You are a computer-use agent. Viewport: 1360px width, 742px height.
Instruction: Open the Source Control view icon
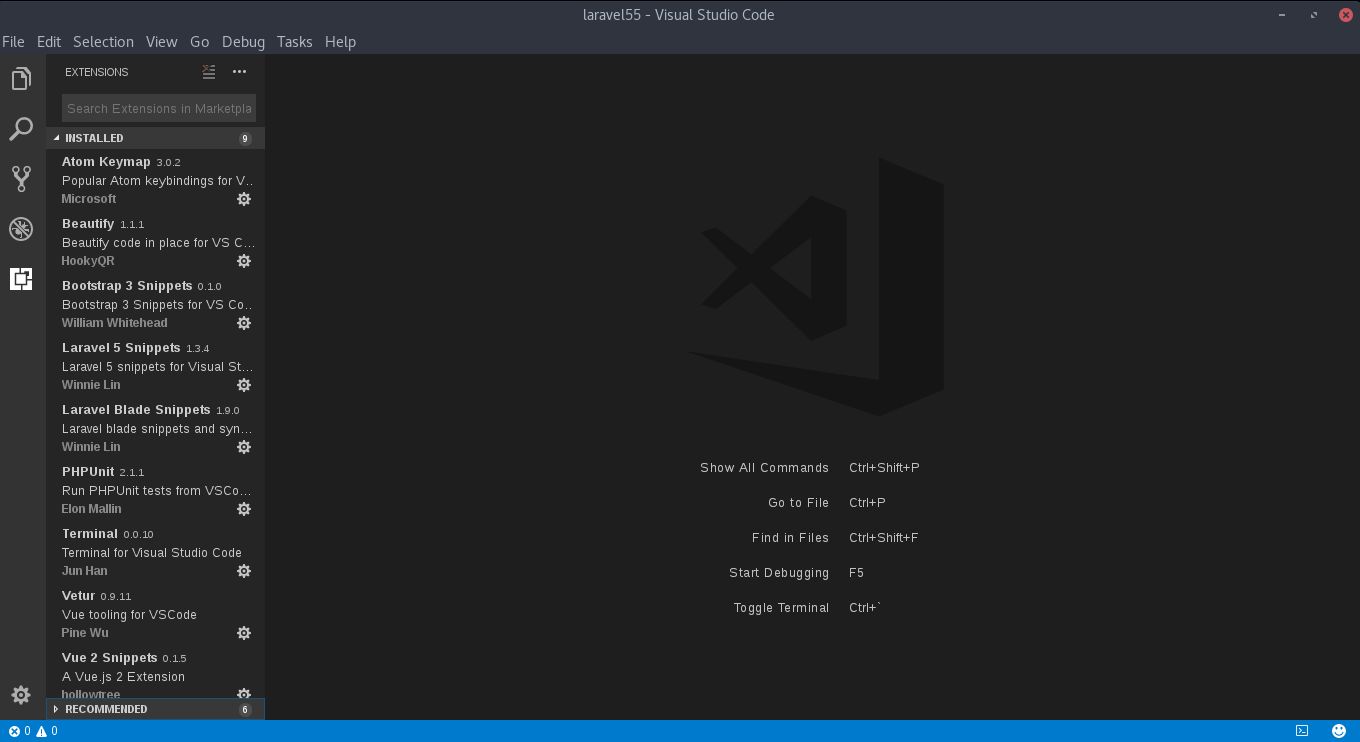21,179
